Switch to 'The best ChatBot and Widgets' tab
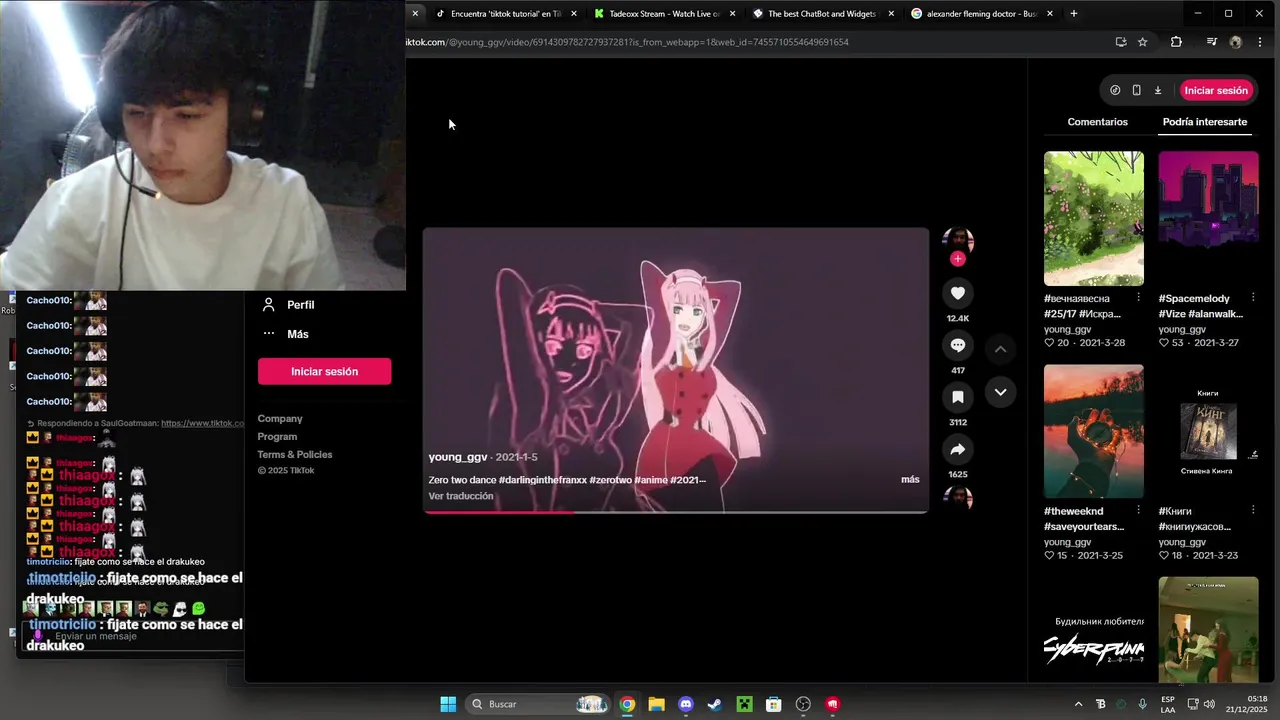The width and height of the screenshot is (1280, 720). pyautogui.click(x=822, y=14)
